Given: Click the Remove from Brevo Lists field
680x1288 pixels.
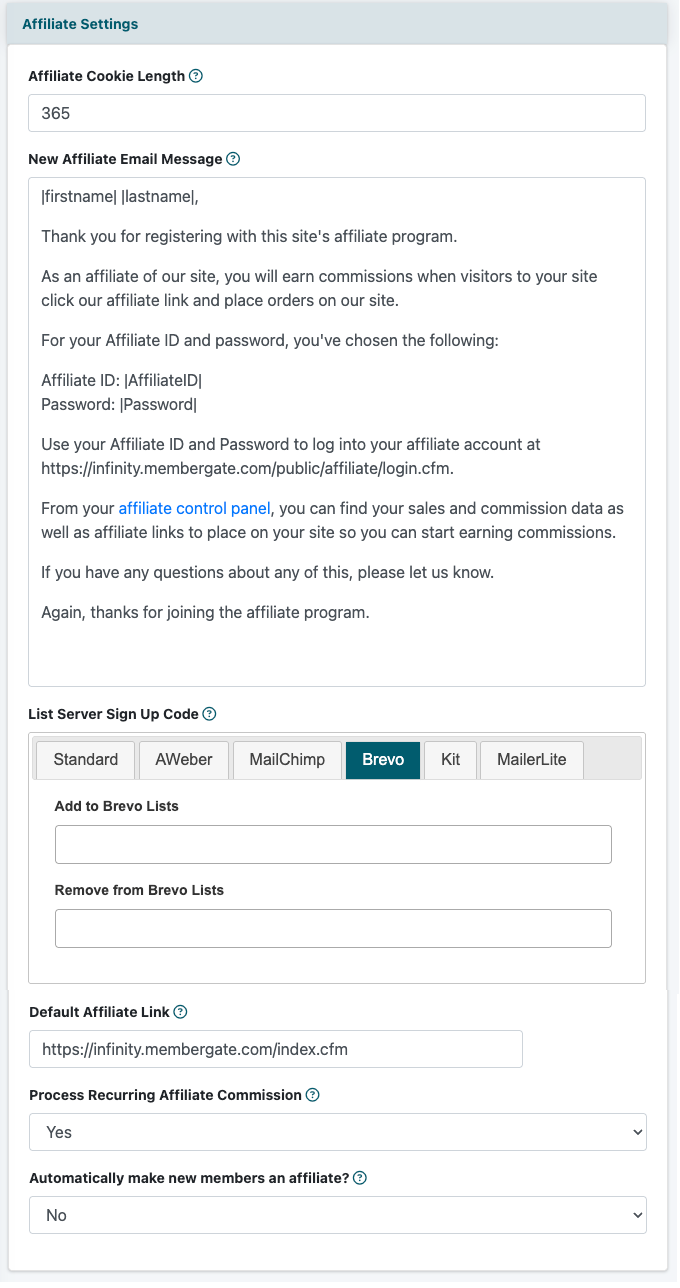Looking at the screenshot, I should (x=333, y=928).
